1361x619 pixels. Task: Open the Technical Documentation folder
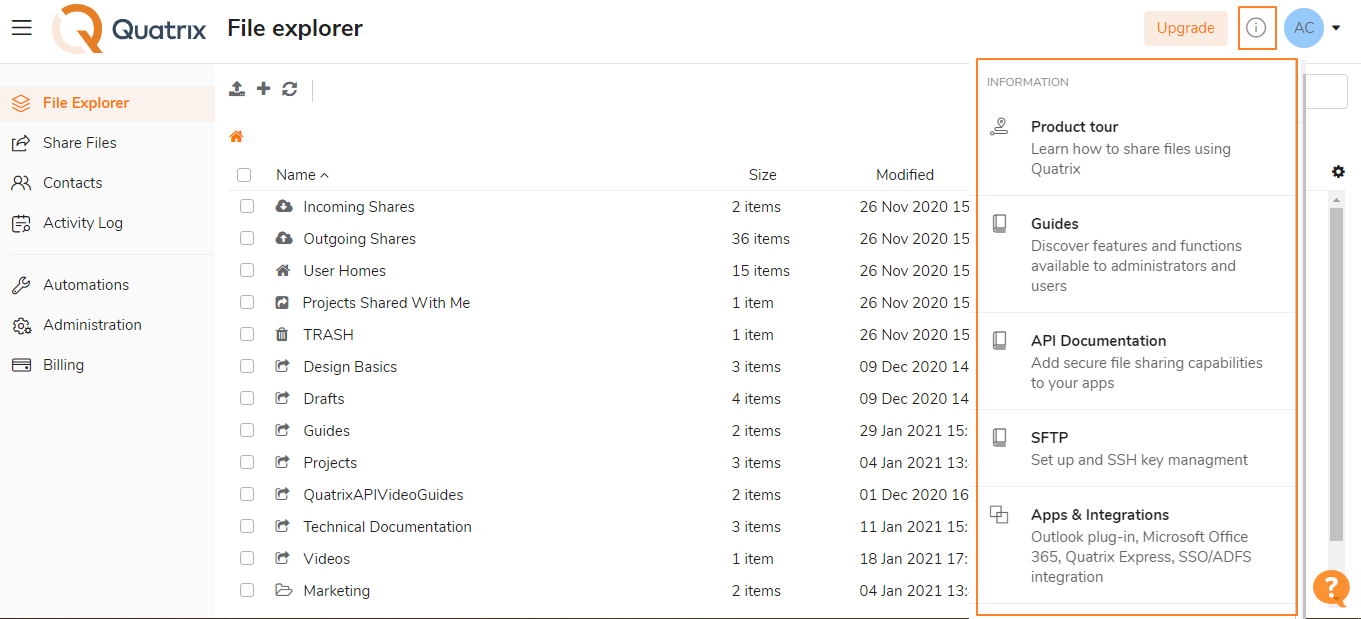[387, 527]
